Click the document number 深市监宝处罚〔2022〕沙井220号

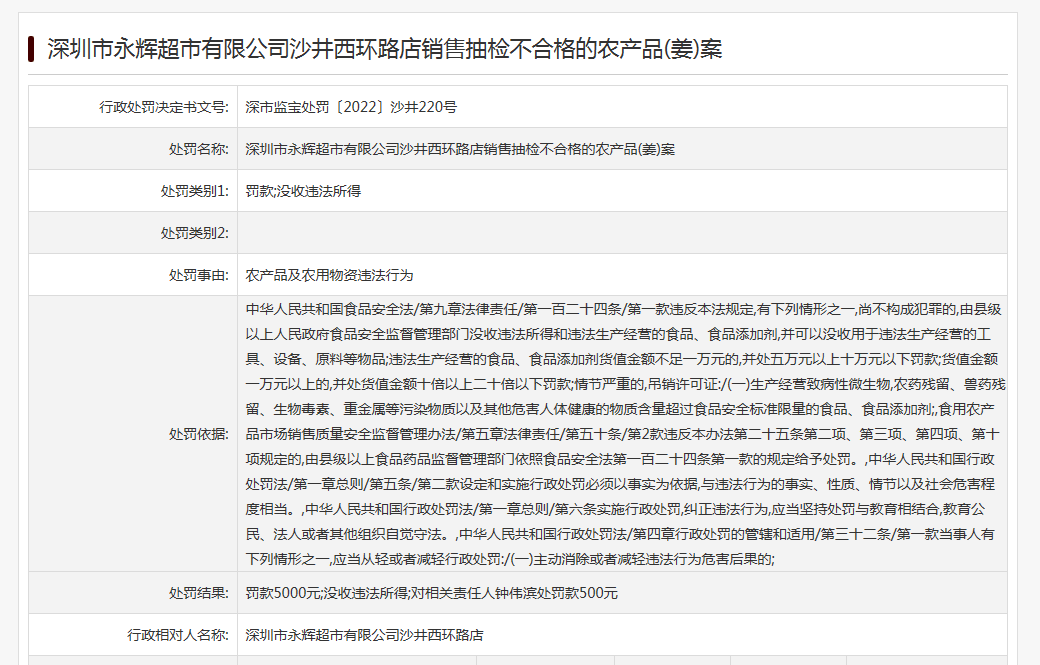click(x=351, y=107)
